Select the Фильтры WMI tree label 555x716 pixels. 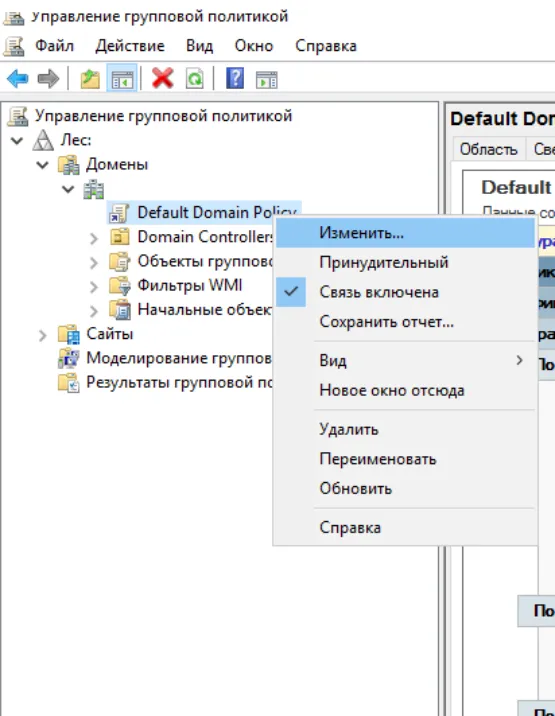[x=190, y=285]
